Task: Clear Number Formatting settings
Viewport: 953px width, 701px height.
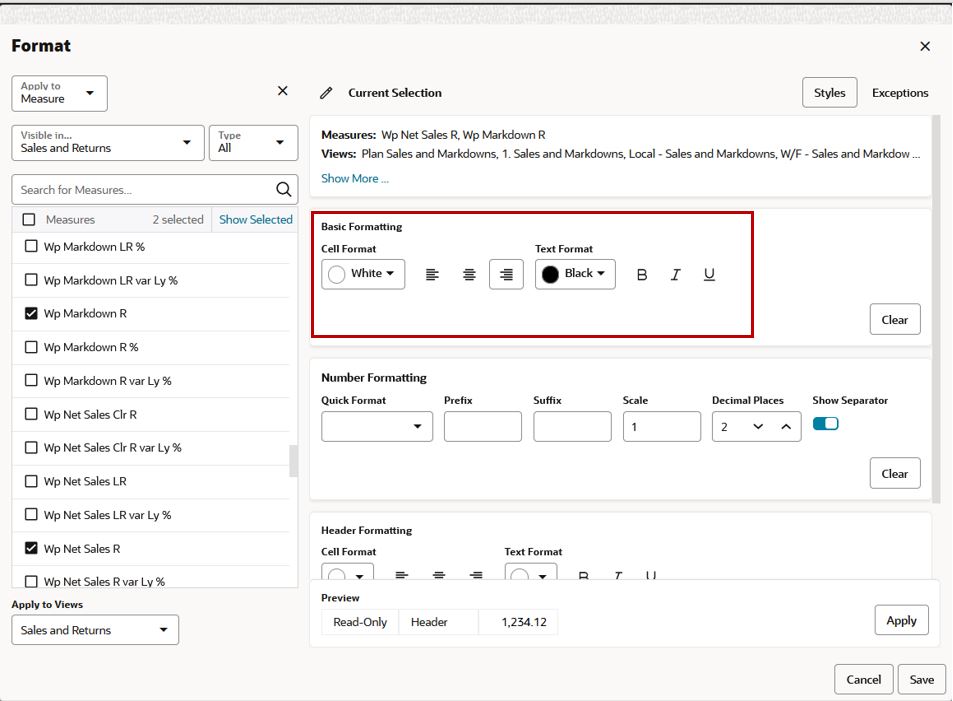Action: coord(895,473)
